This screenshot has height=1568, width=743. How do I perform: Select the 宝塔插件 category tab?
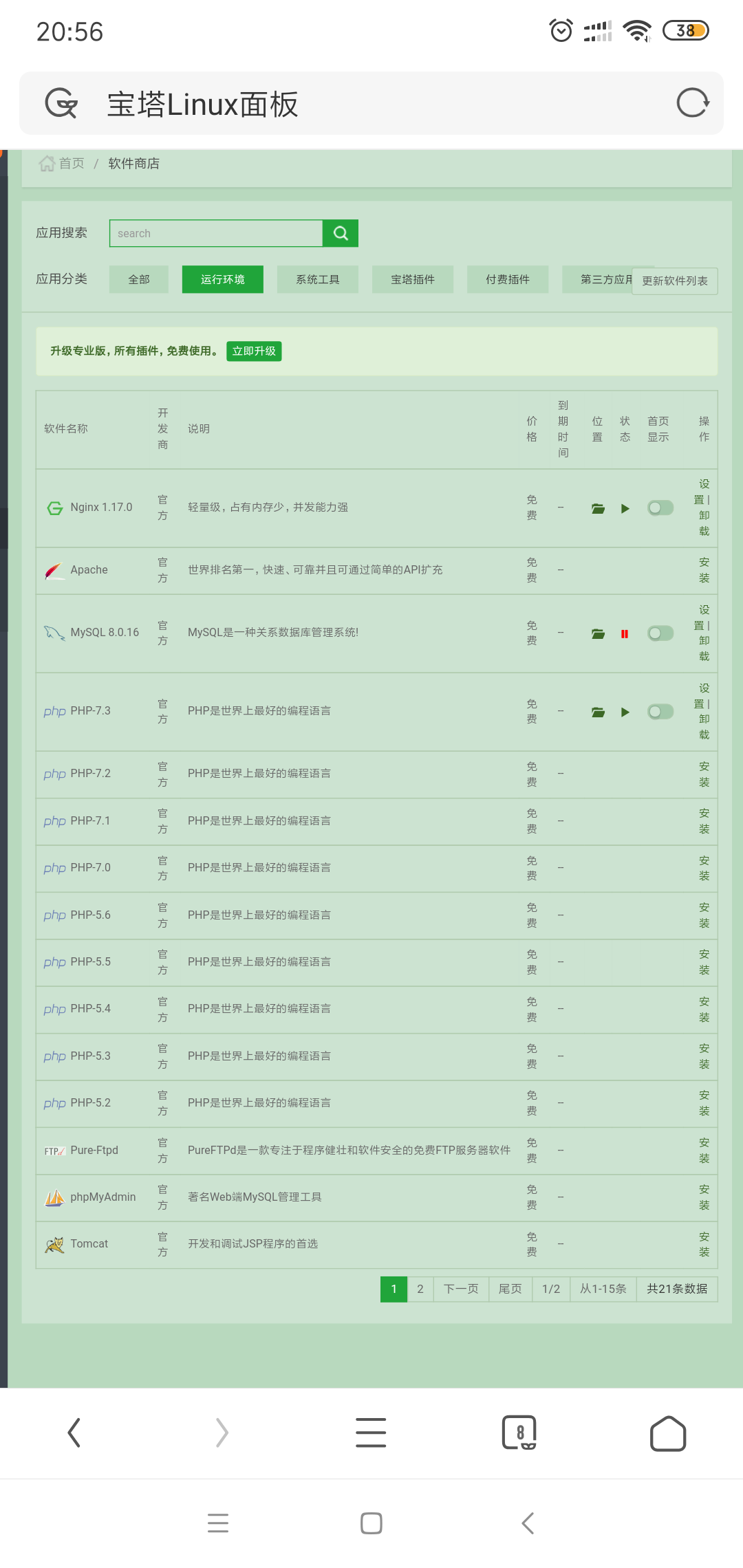413,279
